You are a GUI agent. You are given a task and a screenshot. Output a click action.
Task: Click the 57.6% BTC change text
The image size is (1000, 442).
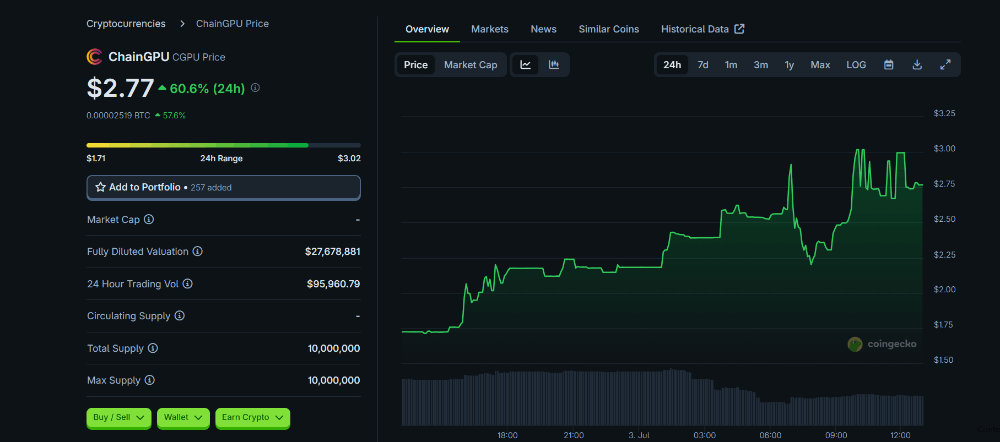(x=174, y=115)
